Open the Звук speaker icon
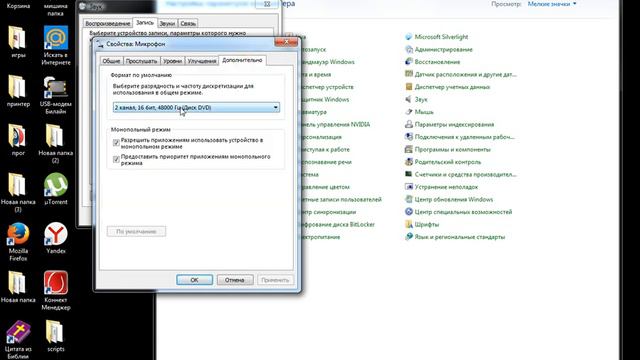 point(409,99)
